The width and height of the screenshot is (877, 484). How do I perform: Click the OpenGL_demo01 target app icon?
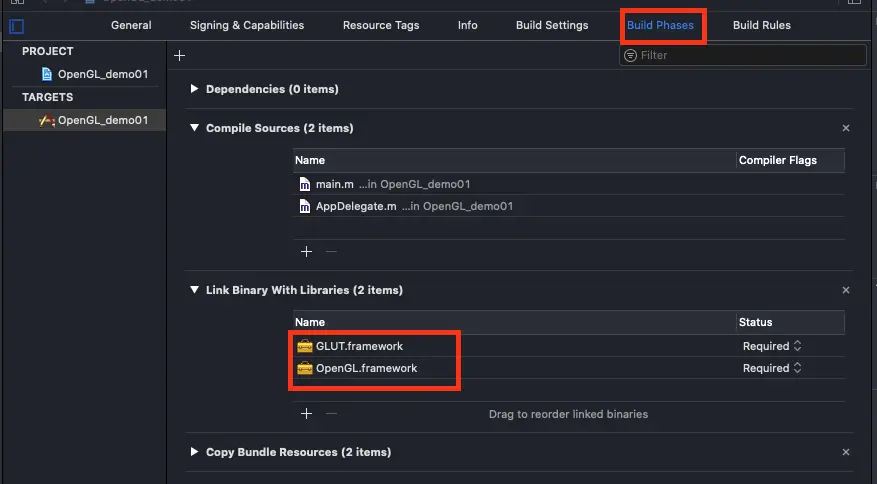[47, 120]
